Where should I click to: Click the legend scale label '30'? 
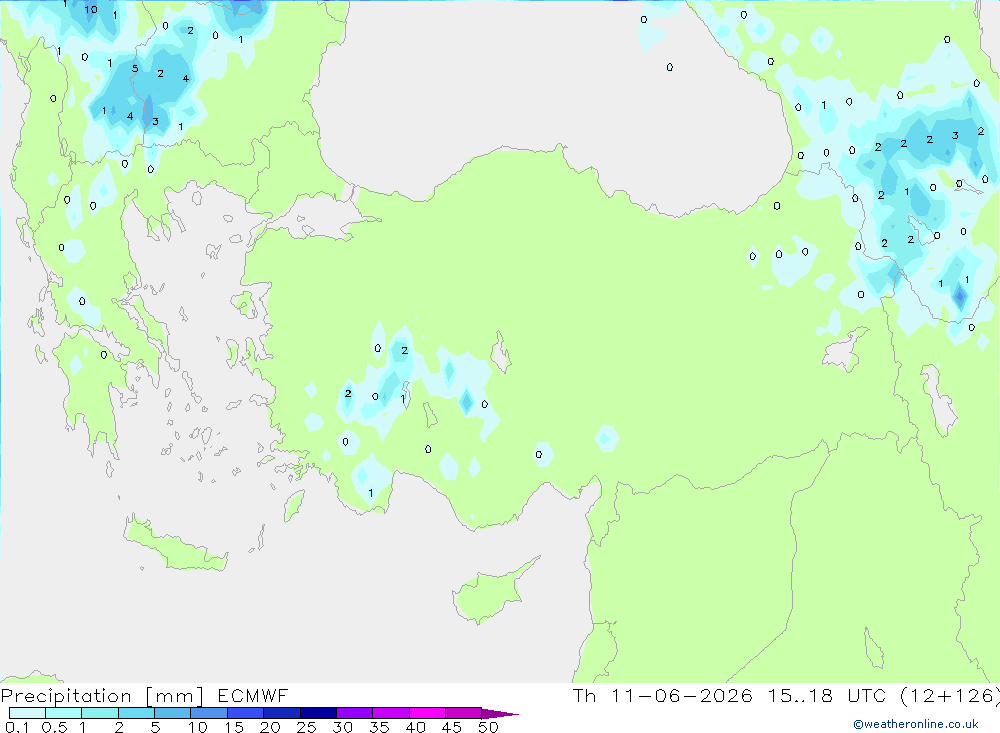tap(343, 727)
